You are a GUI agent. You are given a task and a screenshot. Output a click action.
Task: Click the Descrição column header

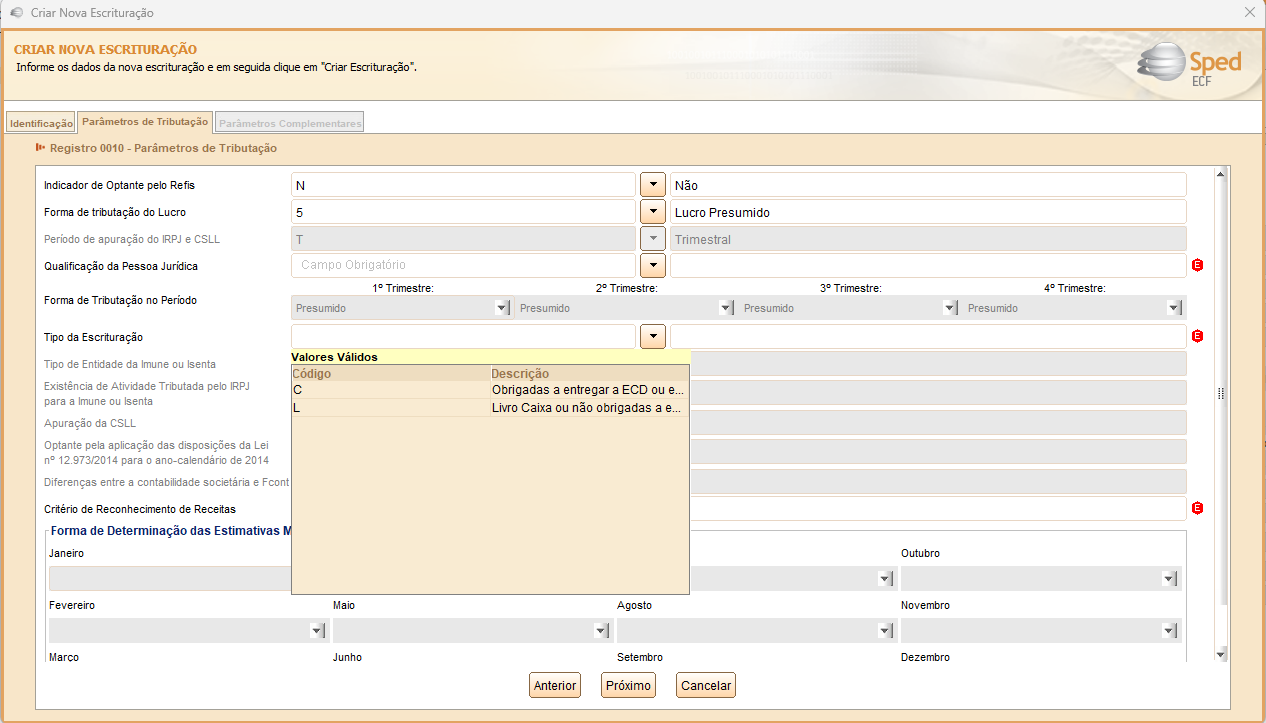tap(590, 373)
